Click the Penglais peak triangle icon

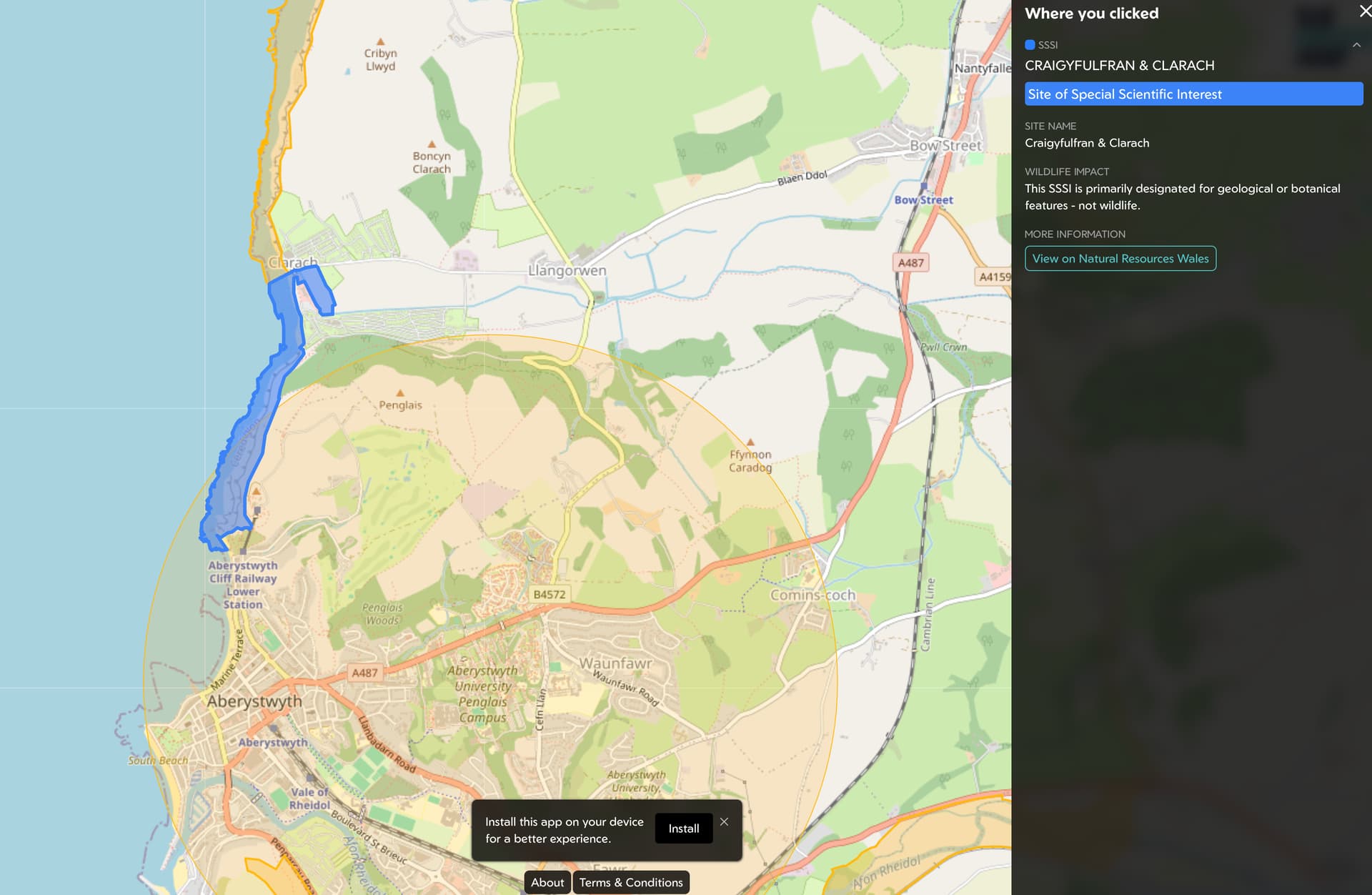pyautogui.click(x=400, y=393)
